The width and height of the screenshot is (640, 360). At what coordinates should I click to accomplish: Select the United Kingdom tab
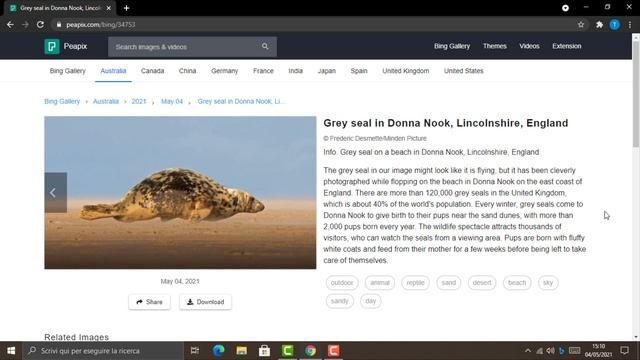pyautogui.click(x=406, y=71)
